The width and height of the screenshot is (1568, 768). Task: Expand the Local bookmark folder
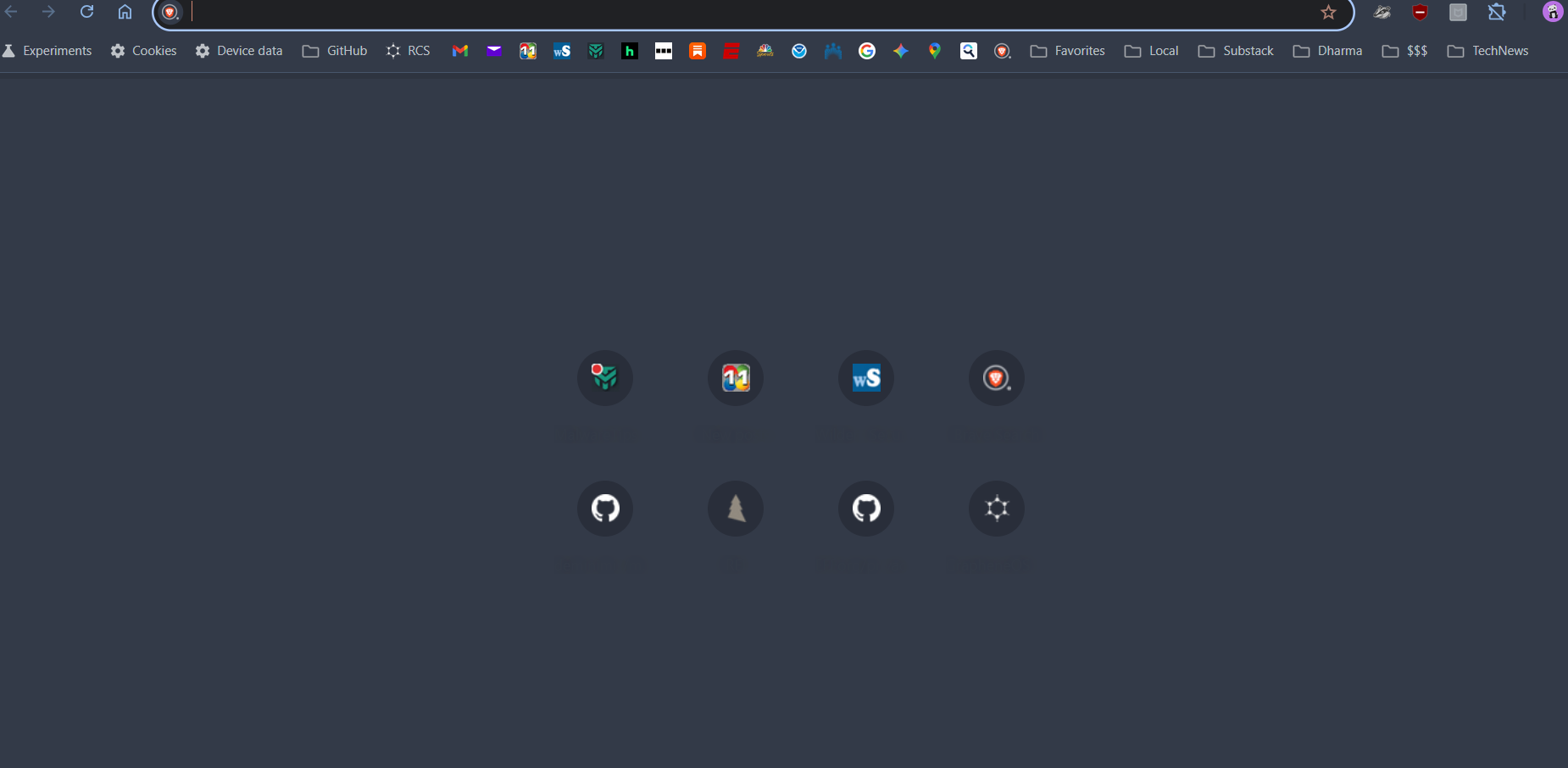coord(1151,51)
